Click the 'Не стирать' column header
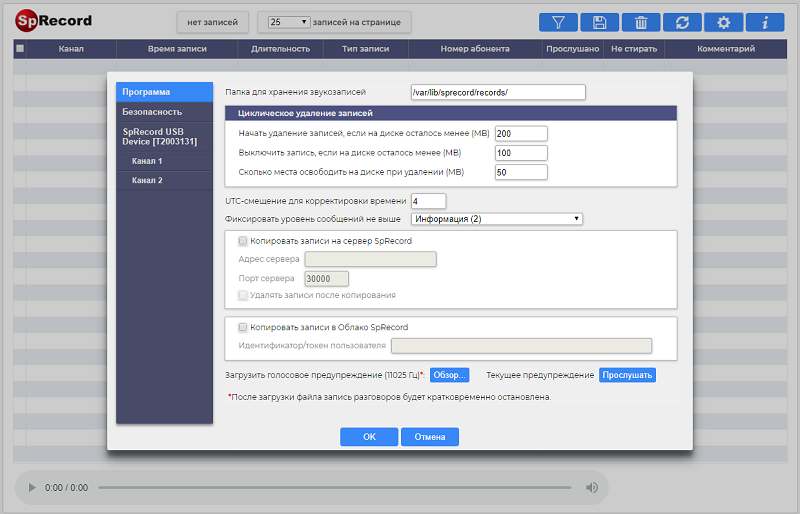 click(x=634, y=49)
